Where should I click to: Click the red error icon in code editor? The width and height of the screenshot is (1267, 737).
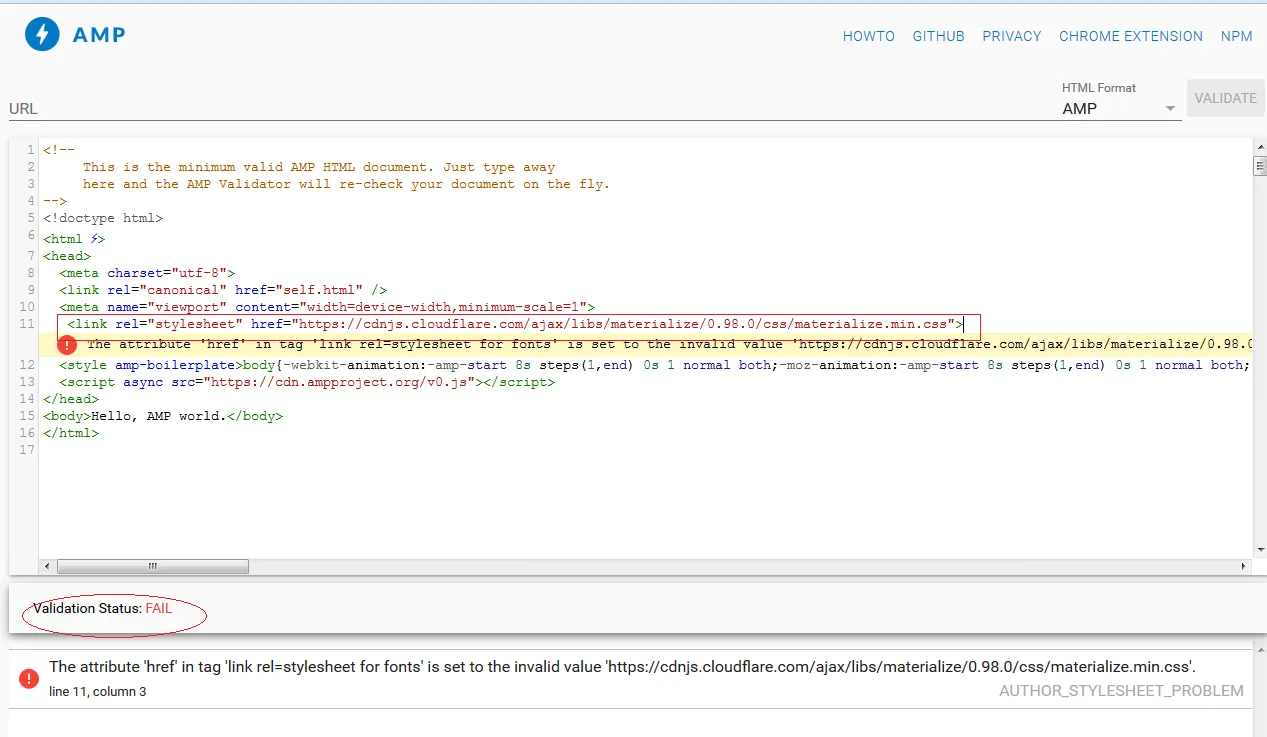point(67,345)
